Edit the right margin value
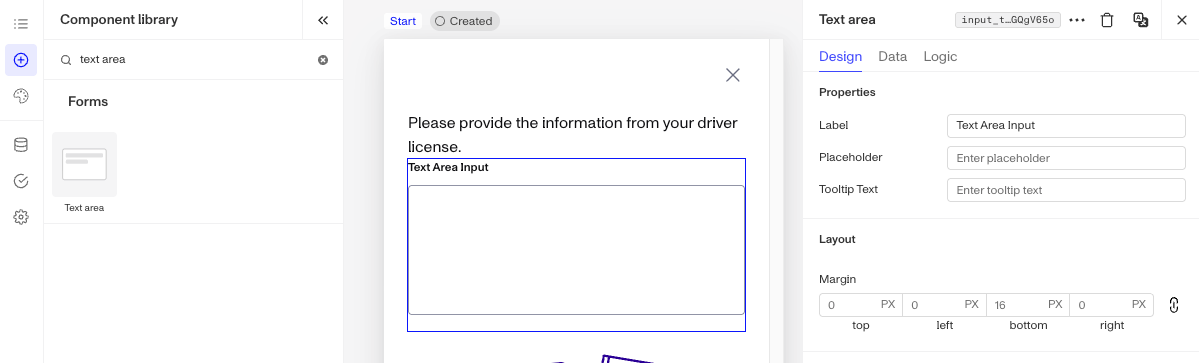This screenshot has width=1199, height=363. (x=1112, y=305)
